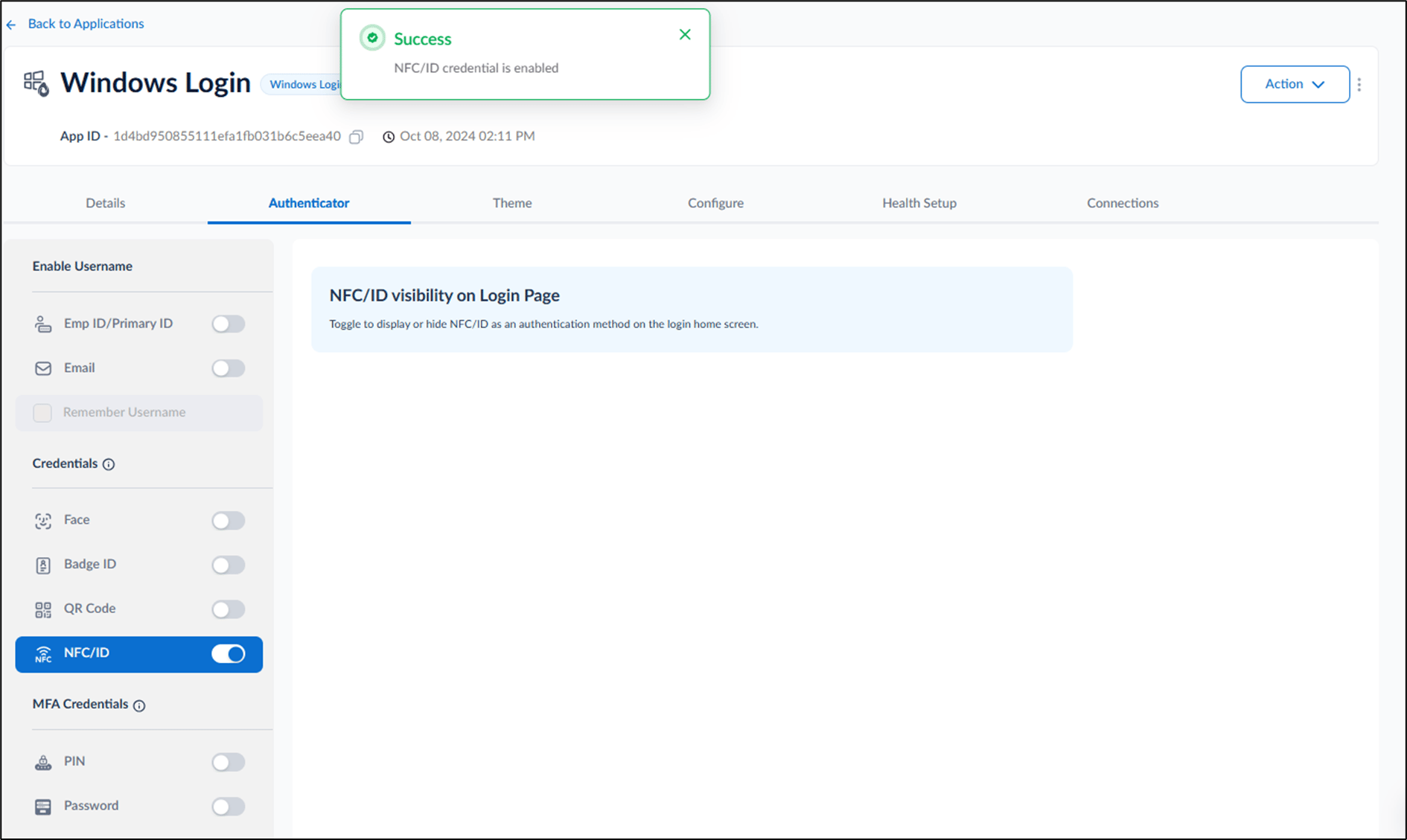Switch to the Theme tab
This screenshot has width=1407, height=840.
pyautogui.click(x=512, y=202)
